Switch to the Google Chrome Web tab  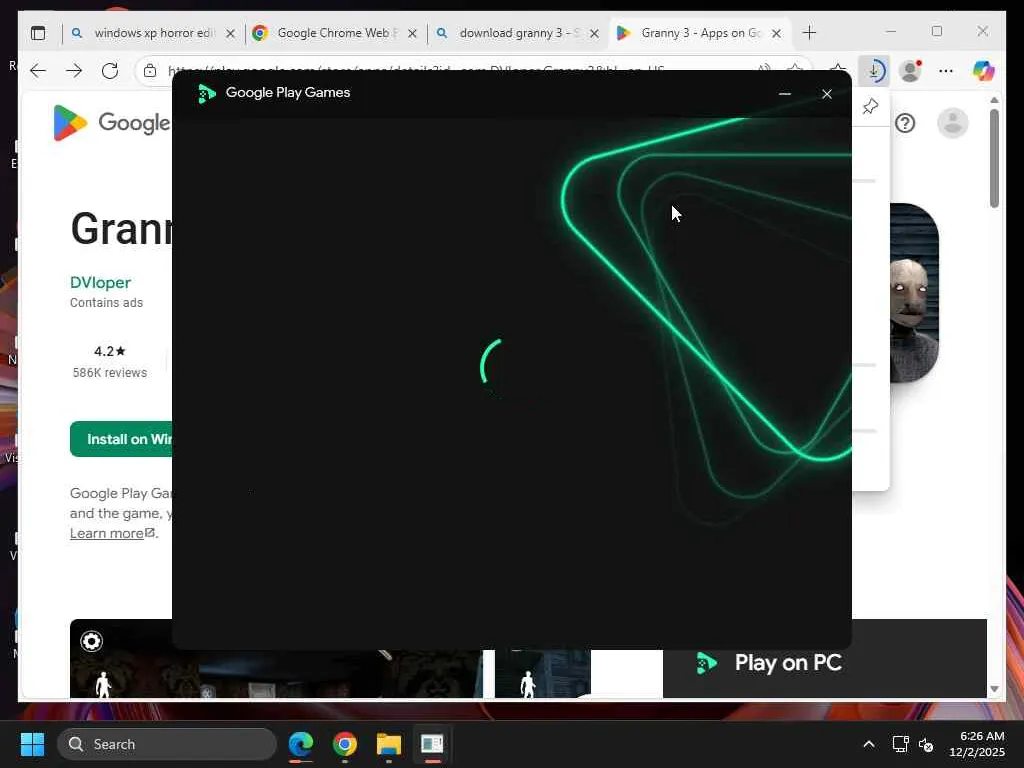click(x=337, y=33)
